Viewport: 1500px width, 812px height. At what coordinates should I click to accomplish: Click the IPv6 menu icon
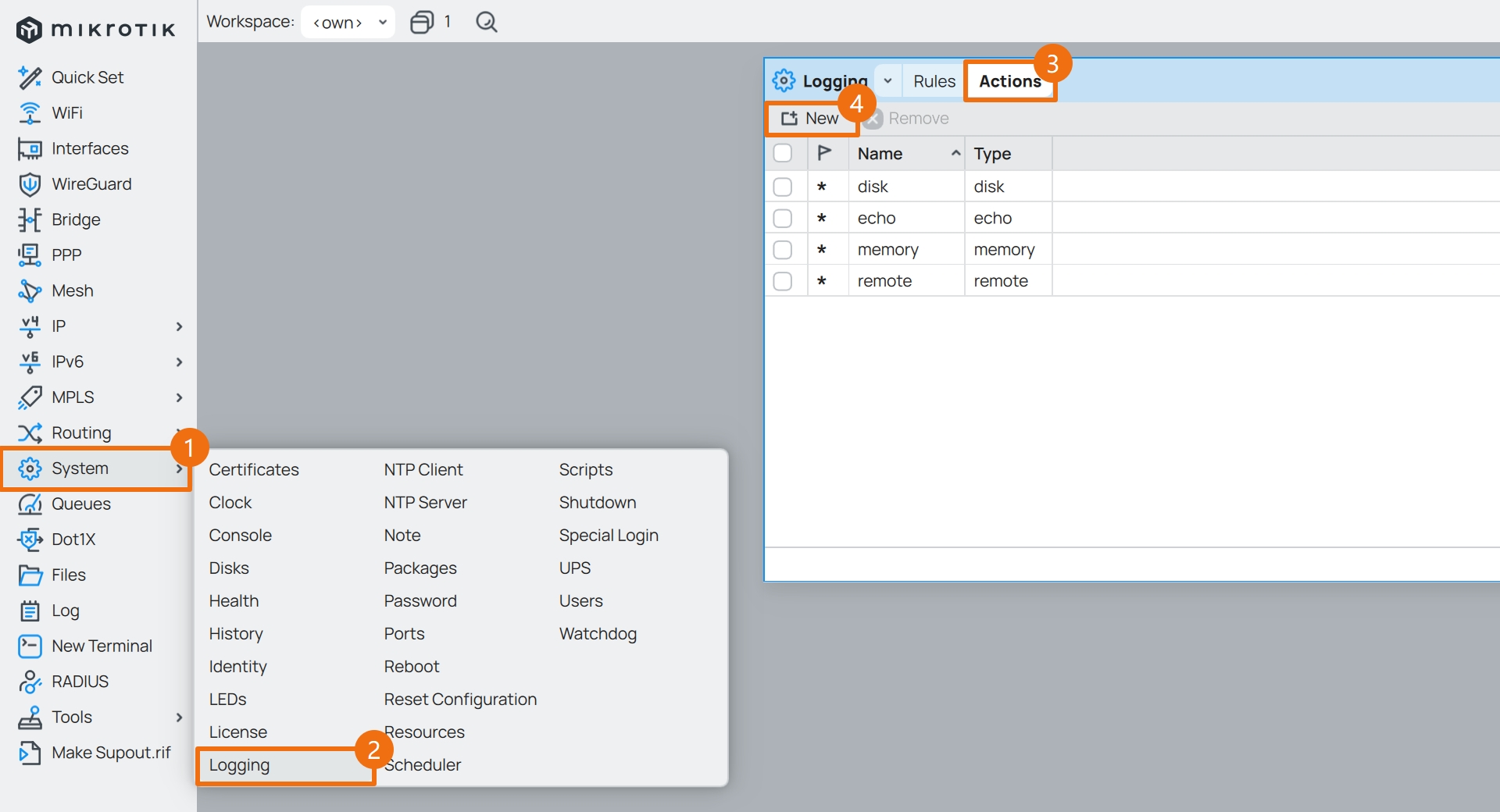[30, 361]
